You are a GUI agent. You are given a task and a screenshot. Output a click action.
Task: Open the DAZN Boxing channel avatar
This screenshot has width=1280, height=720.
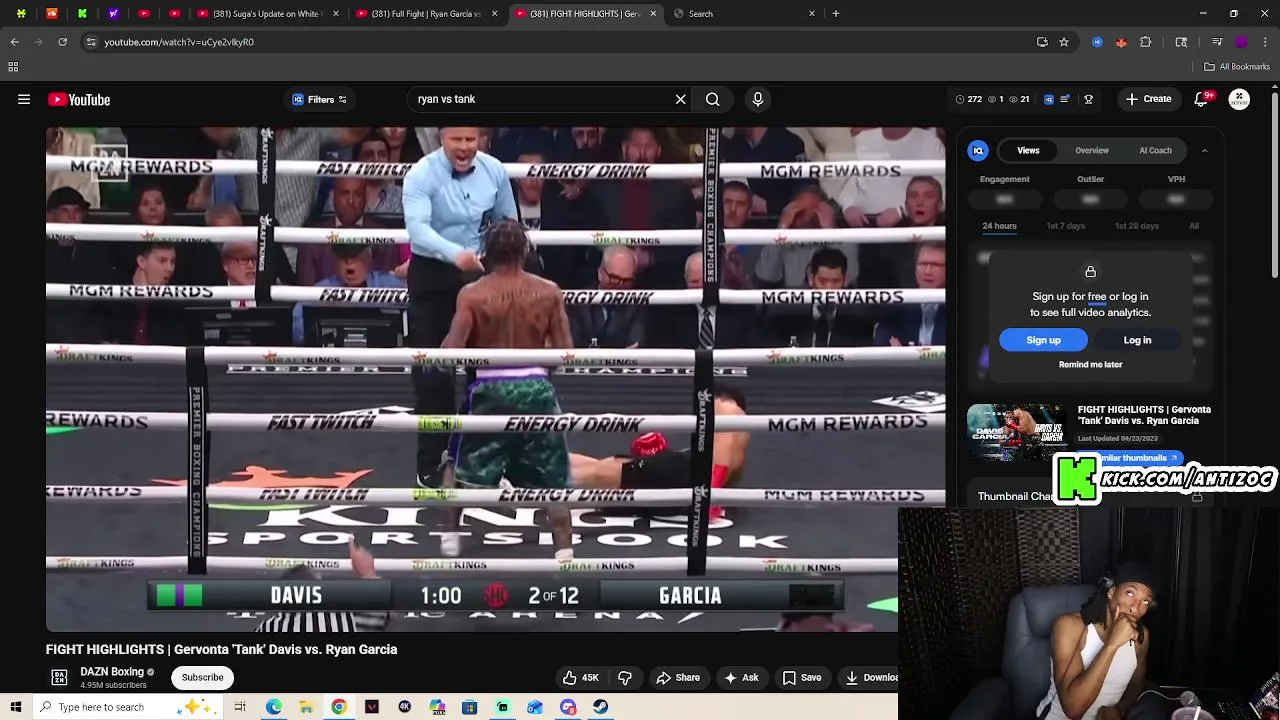point(59,677)
